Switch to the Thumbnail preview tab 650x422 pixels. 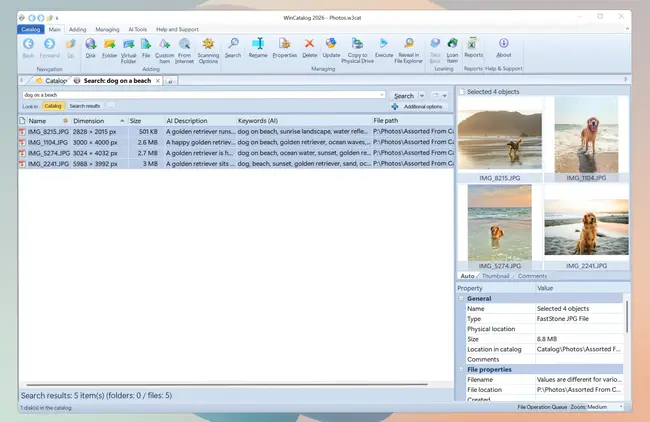[496, 275]
